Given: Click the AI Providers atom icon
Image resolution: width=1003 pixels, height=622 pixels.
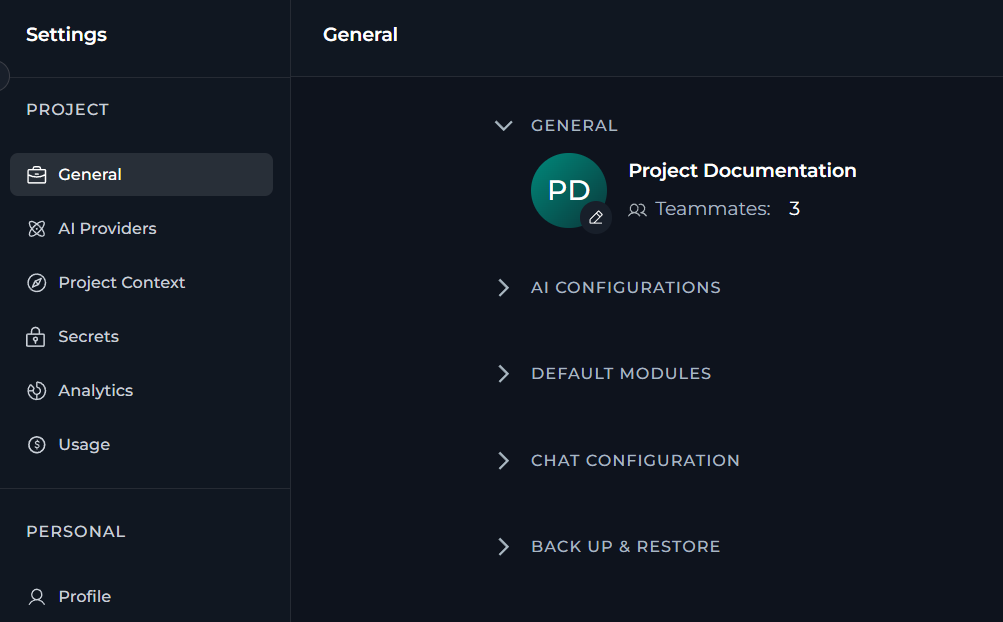Looking at the screenshot, I should [x=36, y=228].
